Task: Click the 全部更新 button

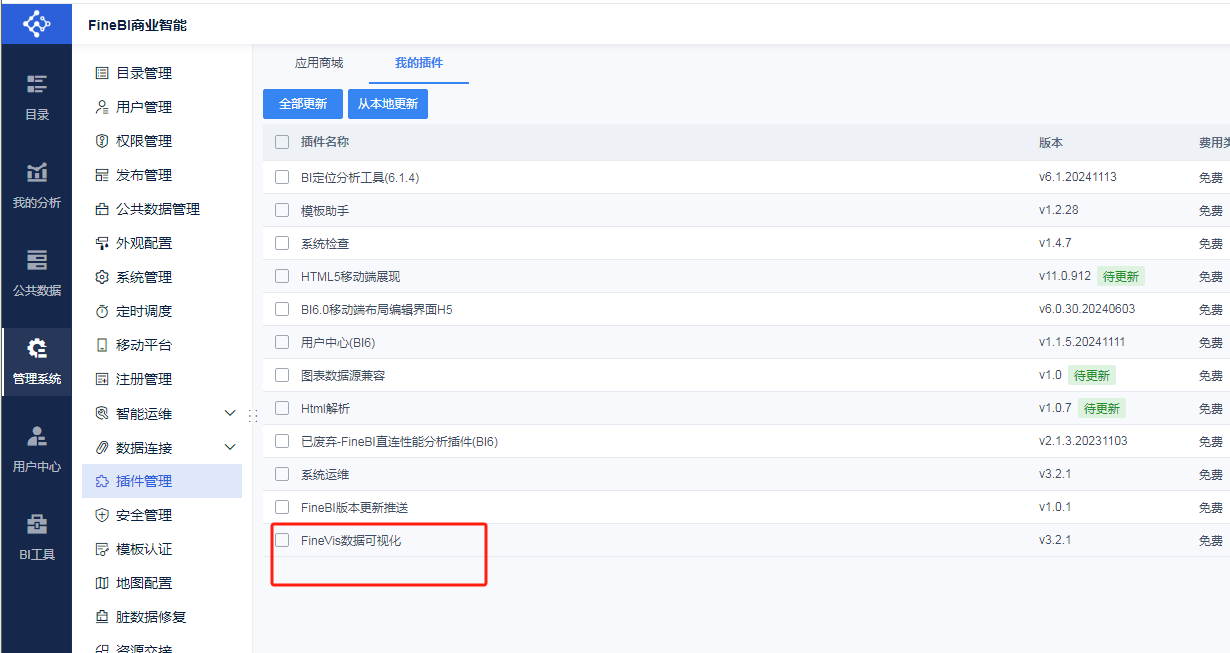Action: click(x=303, y=104)
